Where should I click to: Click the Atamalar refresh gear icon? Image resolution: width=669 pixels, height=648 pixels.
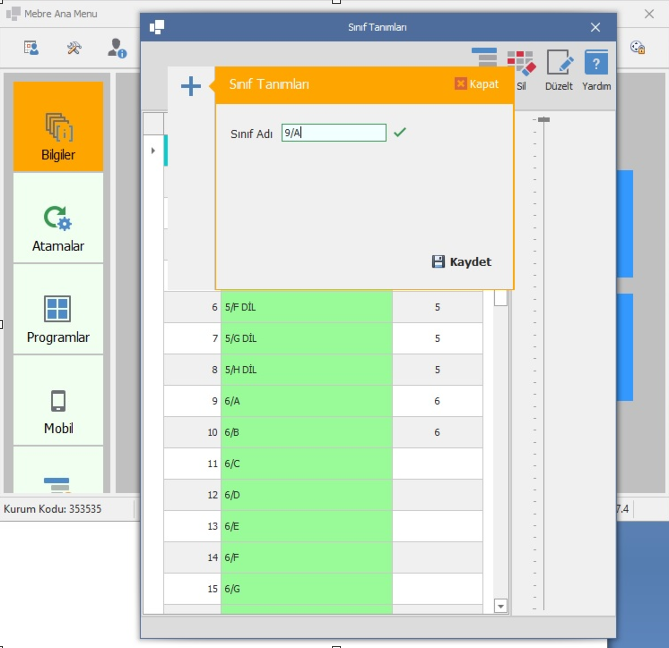[x=58, y=218]
